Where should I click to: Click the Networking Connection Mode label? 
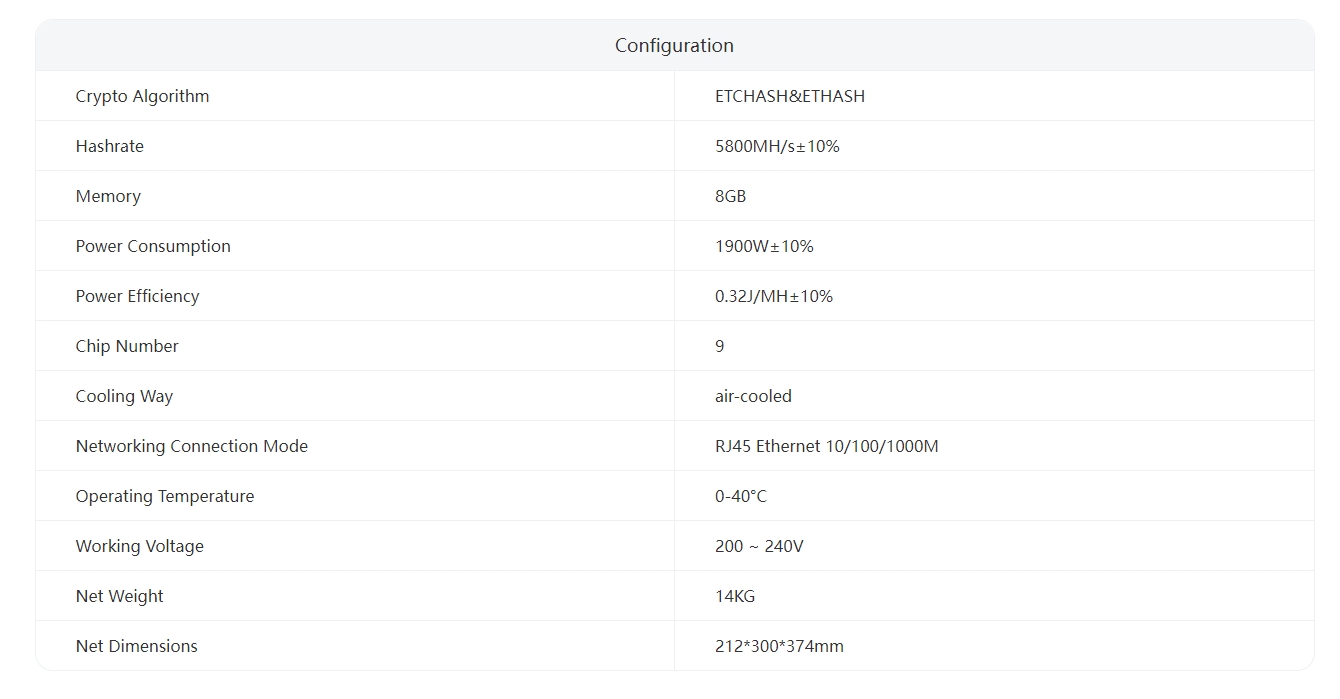(191, 446)
